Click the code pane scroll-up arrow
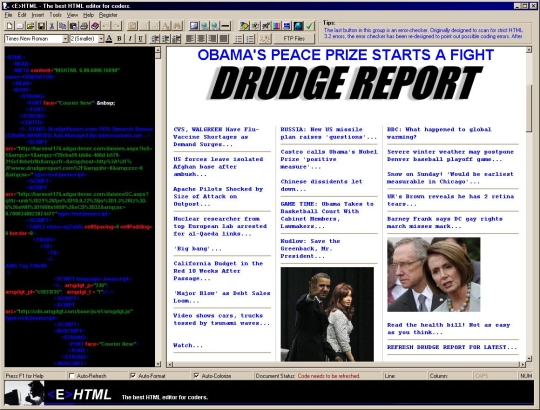 [158, 50]
